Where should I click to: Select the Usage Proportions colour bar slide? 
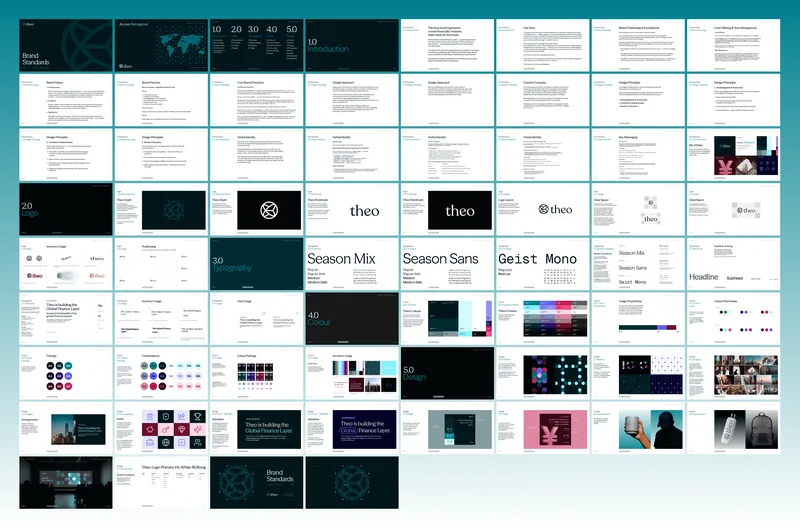pos(638,319)
